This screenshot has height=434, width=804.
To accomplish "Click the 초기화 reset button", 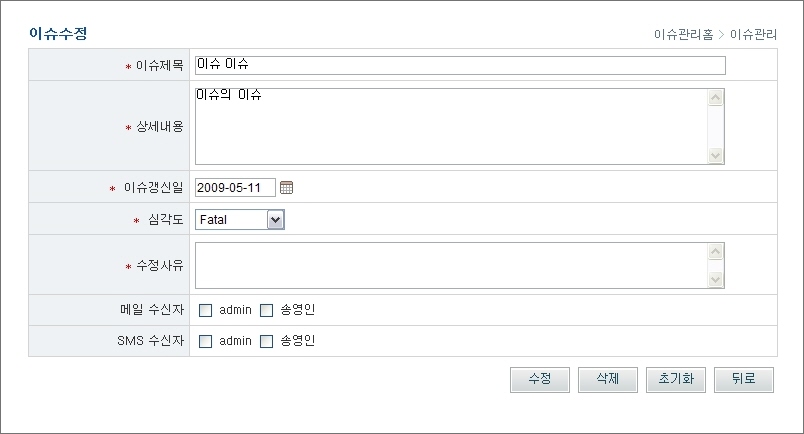I will point(676,379).
